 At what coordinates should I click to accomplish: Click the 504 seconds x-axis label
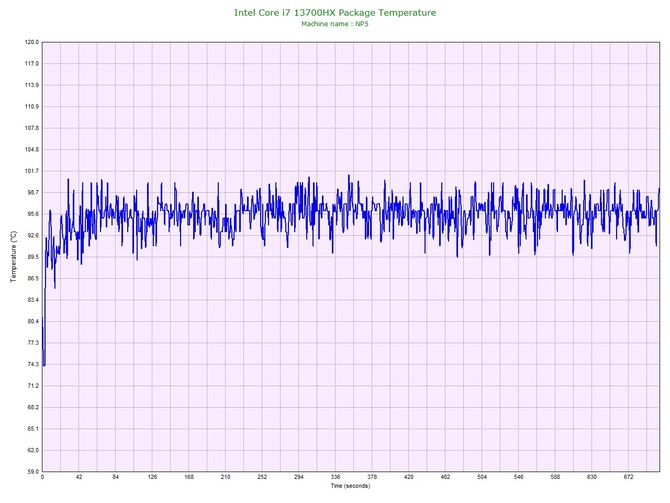tap(482, 477)
